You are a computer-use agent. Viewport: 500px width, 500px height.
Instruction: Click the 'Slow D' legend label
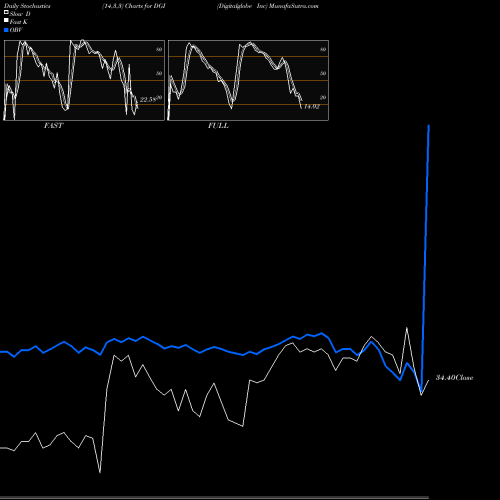coord(20,14)
